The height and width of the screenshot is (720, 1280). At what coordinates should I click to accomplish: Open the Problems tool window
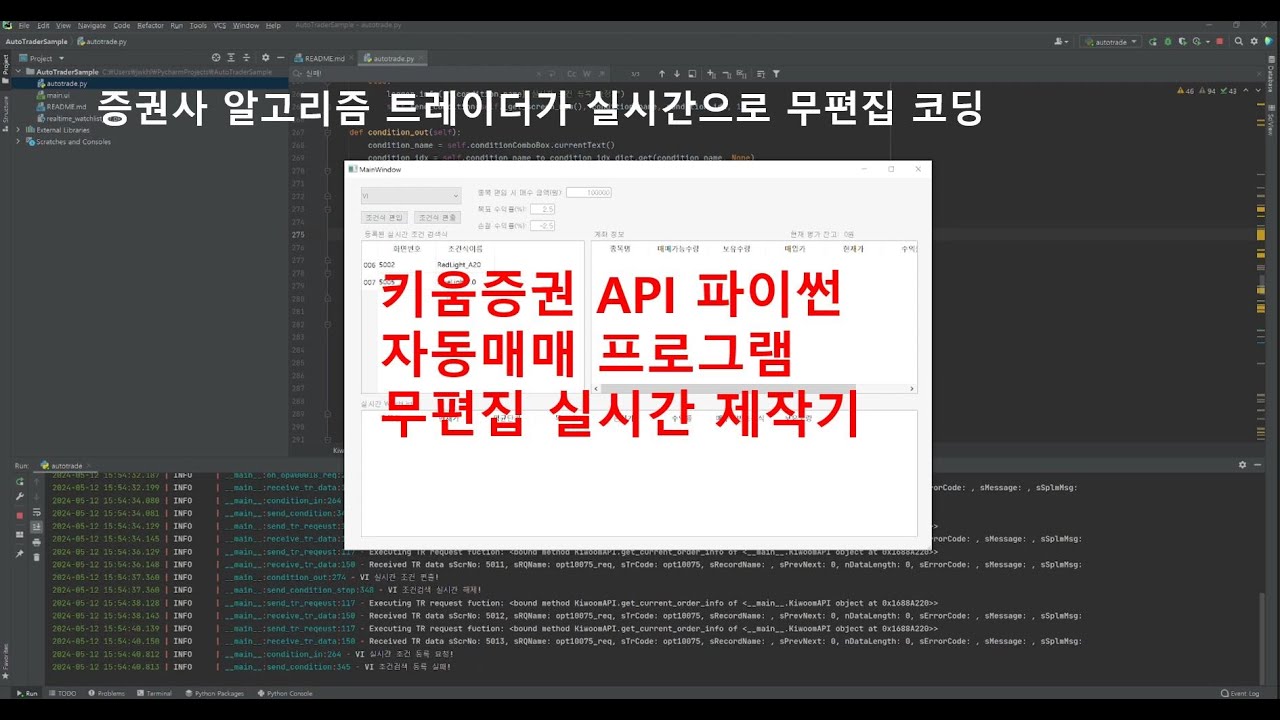pyautogui.click(x=107, y=693)
